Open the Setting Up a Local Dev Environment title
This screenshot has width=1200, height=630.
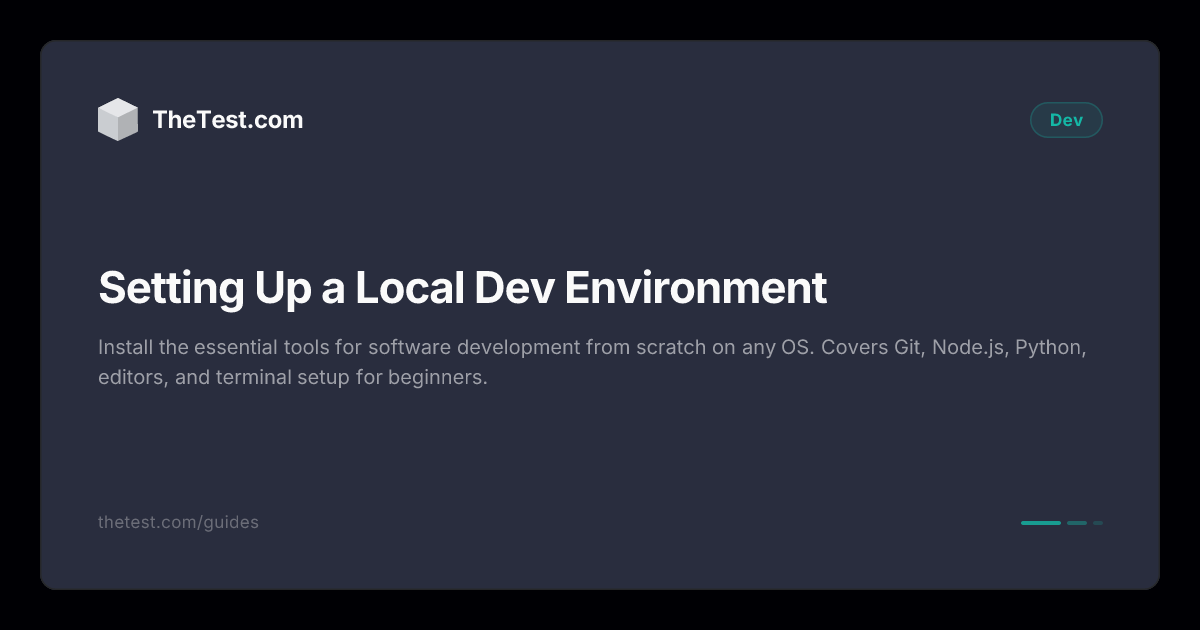pyautogui.click(x=462, y=288)
